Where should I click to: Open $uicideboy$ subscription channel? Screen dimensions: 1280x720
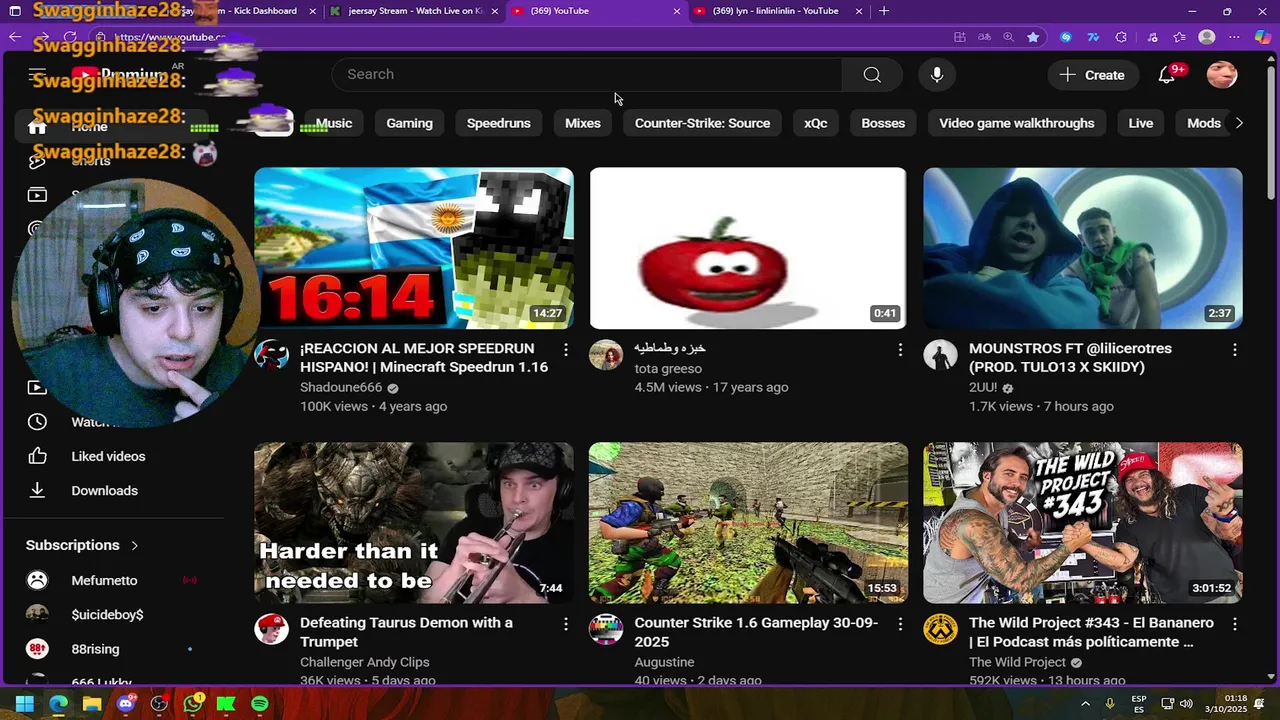click(x=107, y=615)
